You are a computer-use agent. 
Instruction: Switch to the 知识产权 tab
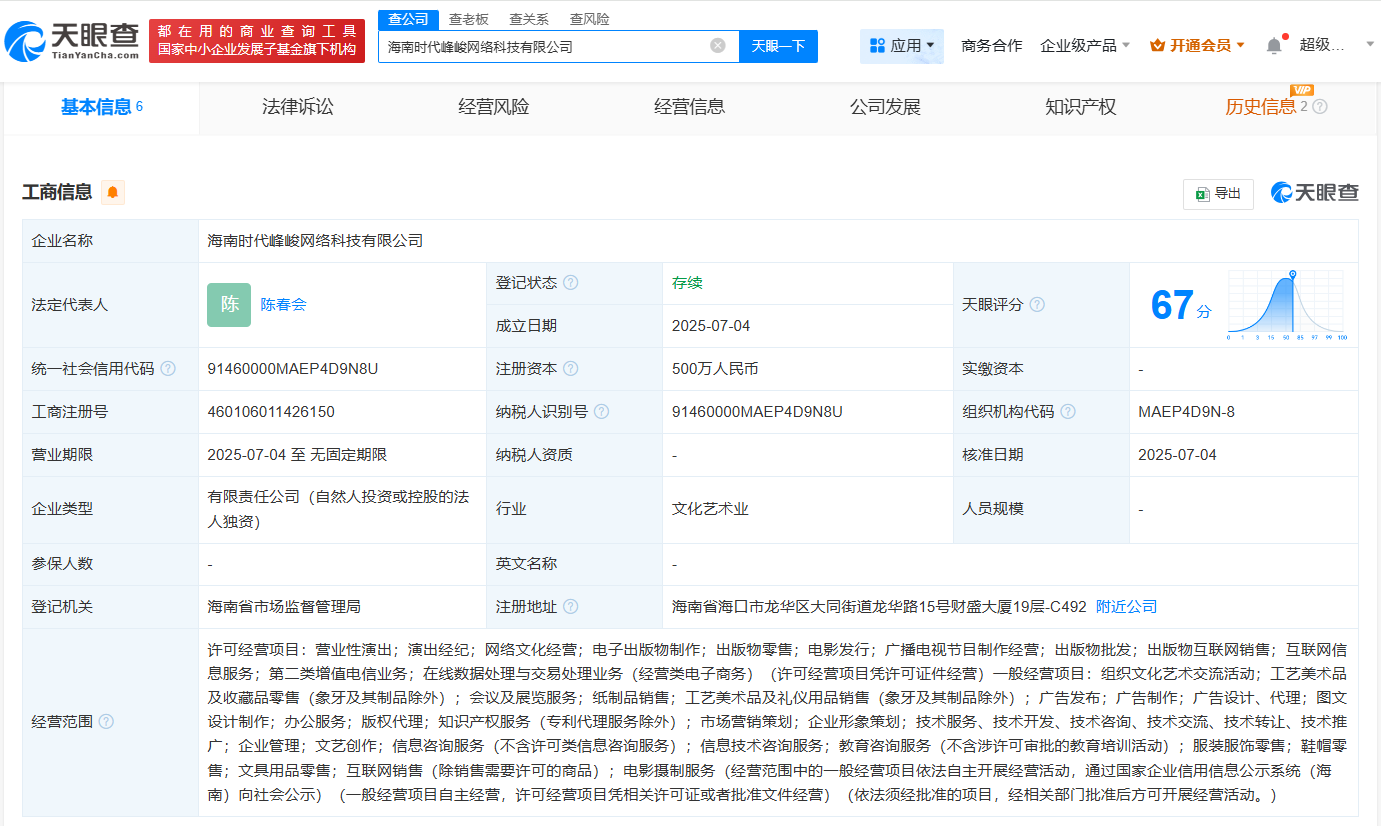click(1080, 107)
